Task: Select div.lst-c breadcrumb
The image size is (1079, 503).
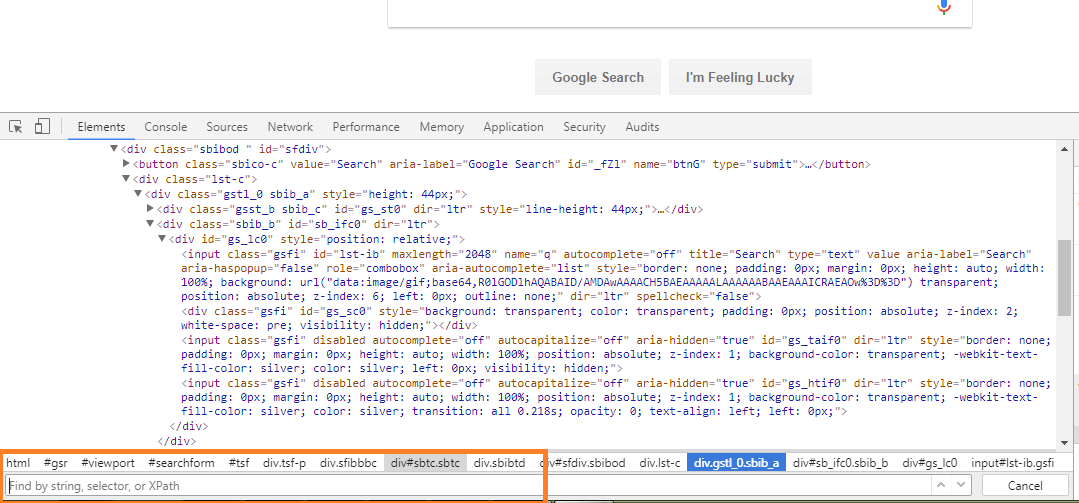Action: [659, 463]
